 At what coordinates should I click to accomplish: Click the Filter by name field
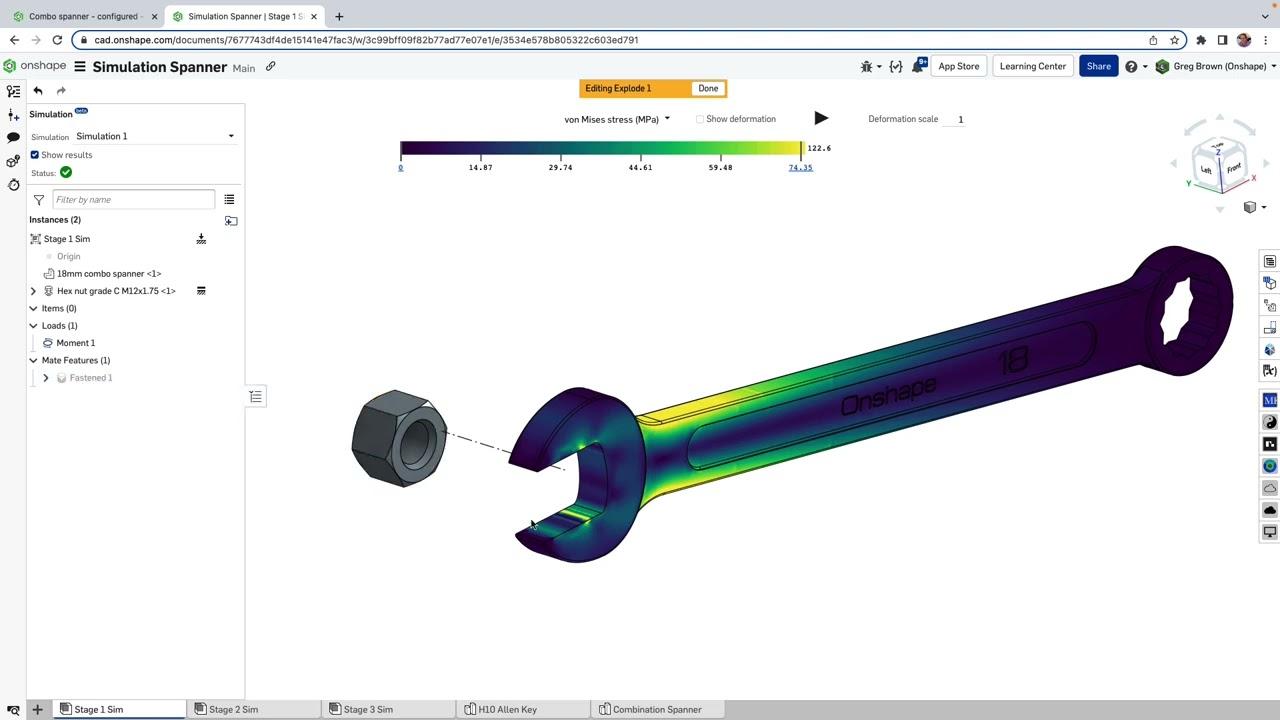tap(133, 199)
